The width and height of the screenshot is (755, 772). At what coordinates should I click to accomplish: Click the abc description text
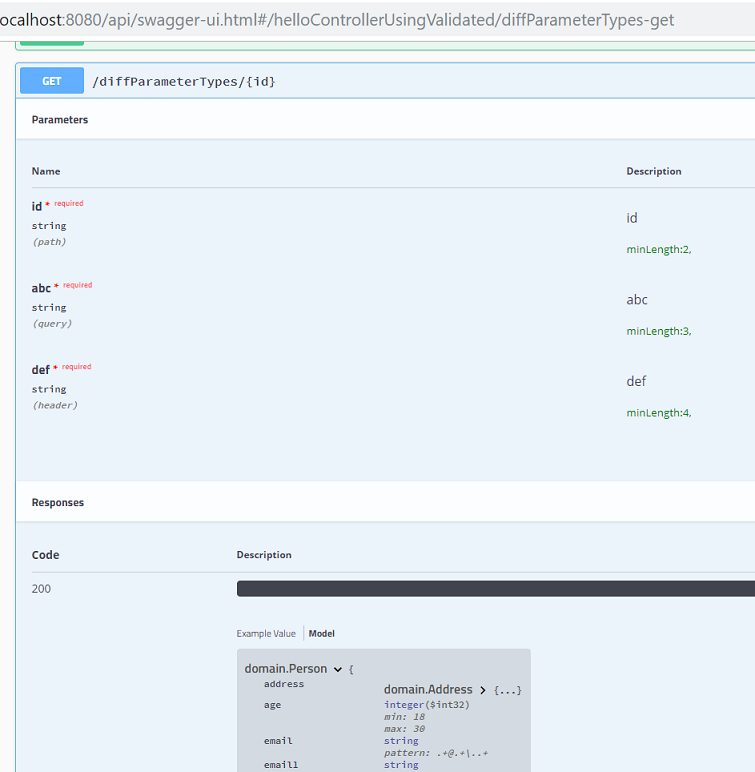click(637, 300)
